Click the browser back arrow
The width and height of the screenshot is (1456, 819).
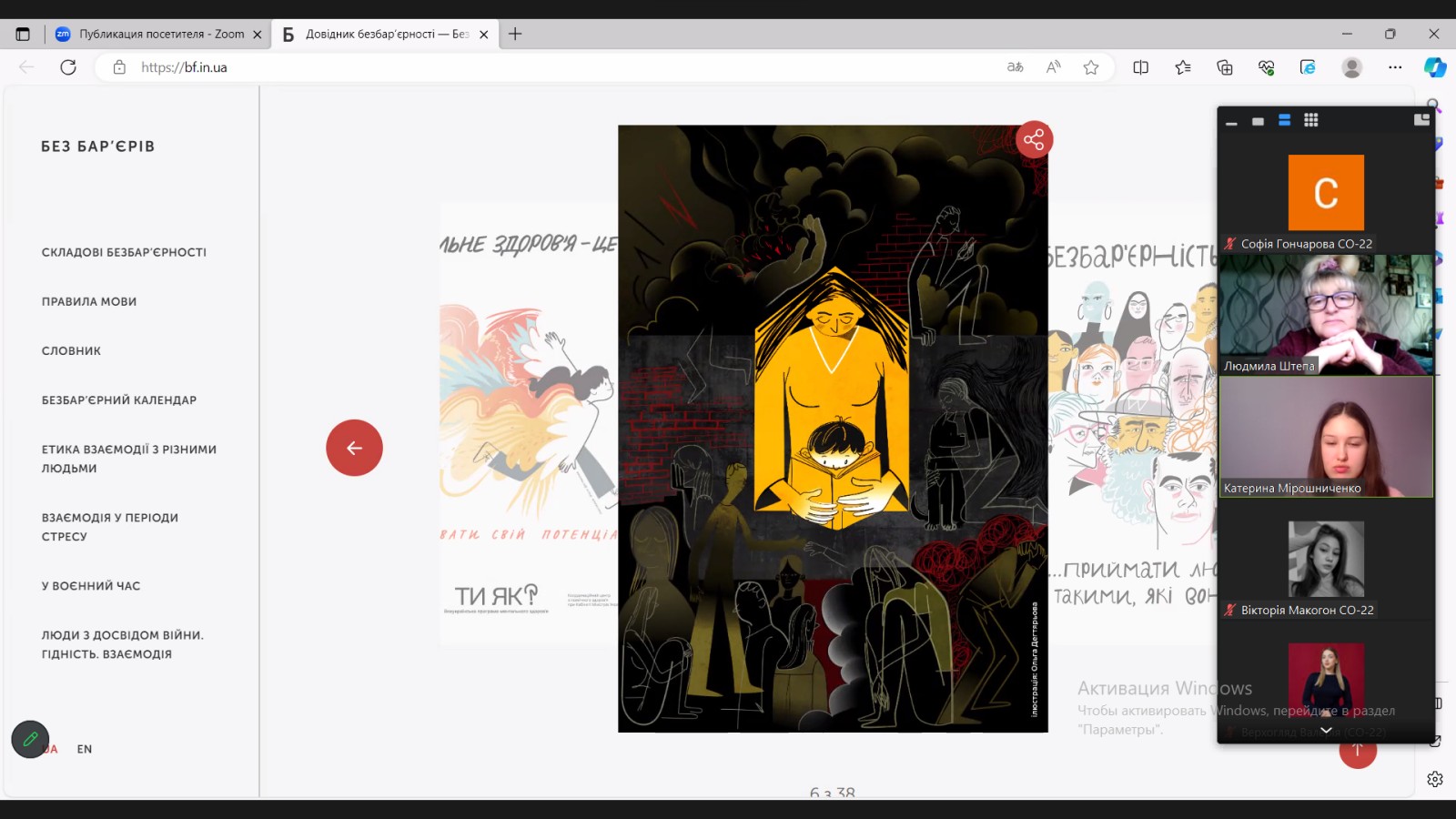[26, 67]
